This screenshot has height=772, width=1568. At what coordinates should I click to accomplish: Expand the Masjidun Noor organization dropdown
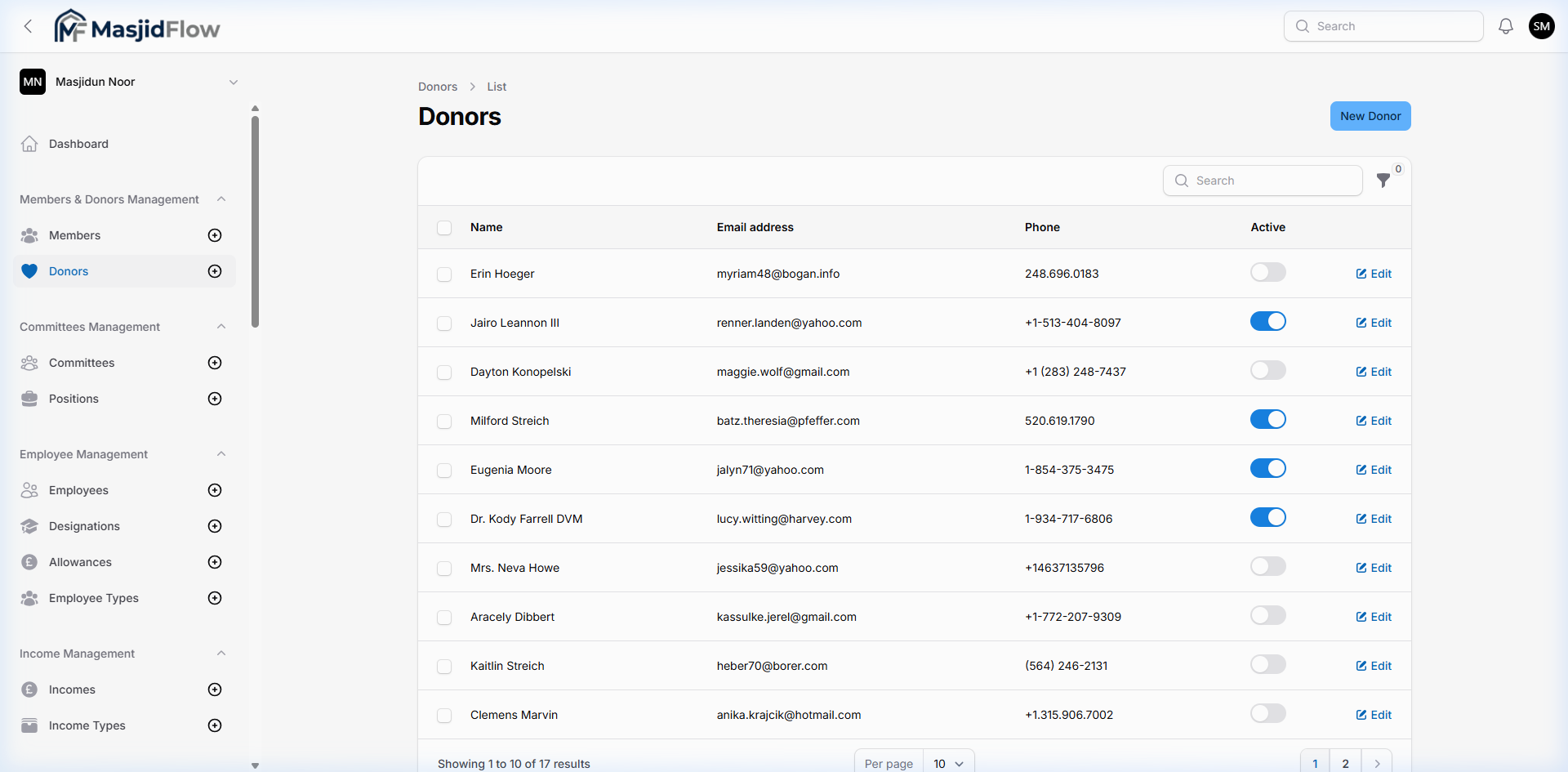coord(234,81)
